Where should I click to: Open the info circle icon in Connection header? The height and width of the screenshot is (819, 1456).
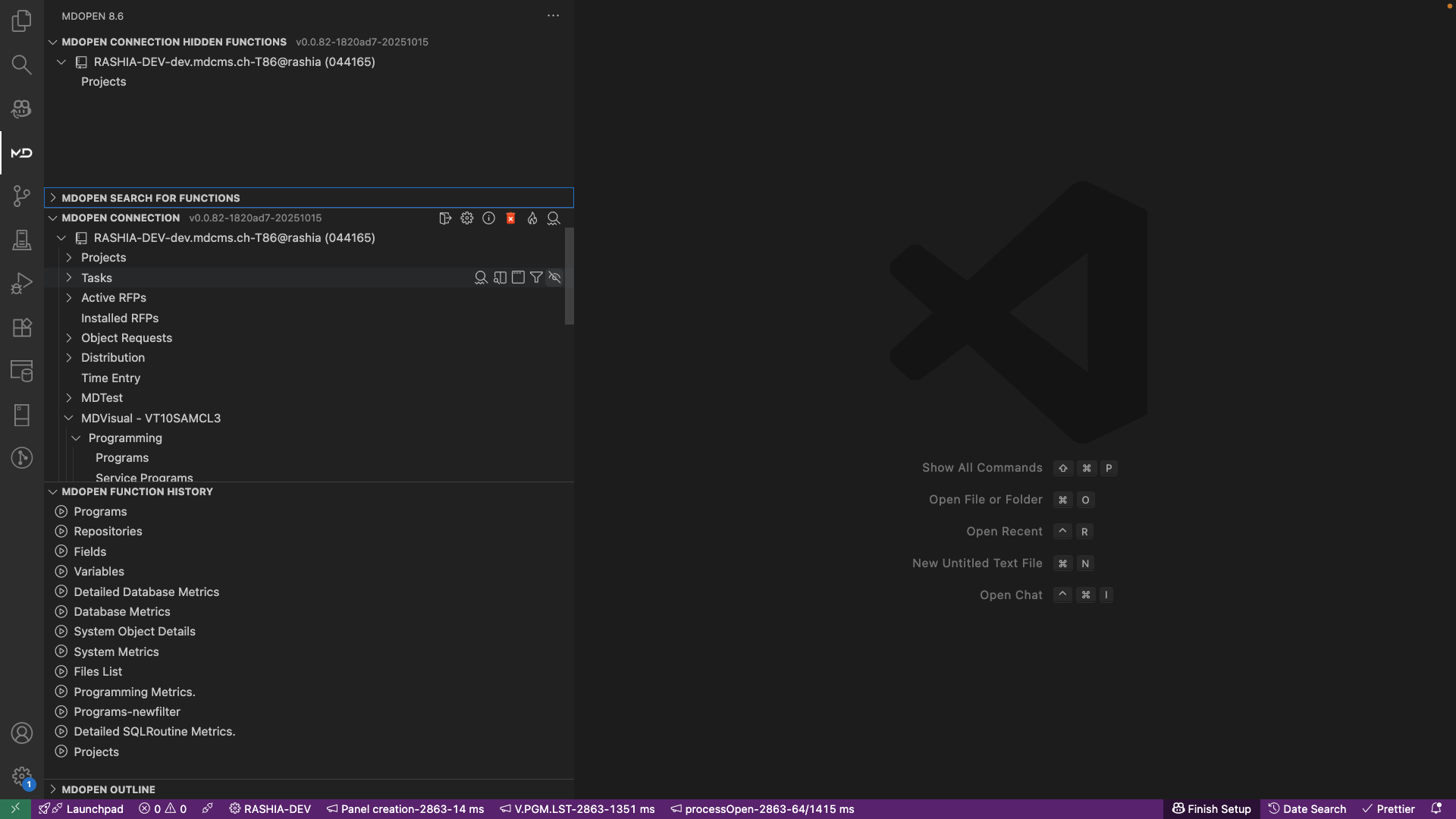click(489, 218)
